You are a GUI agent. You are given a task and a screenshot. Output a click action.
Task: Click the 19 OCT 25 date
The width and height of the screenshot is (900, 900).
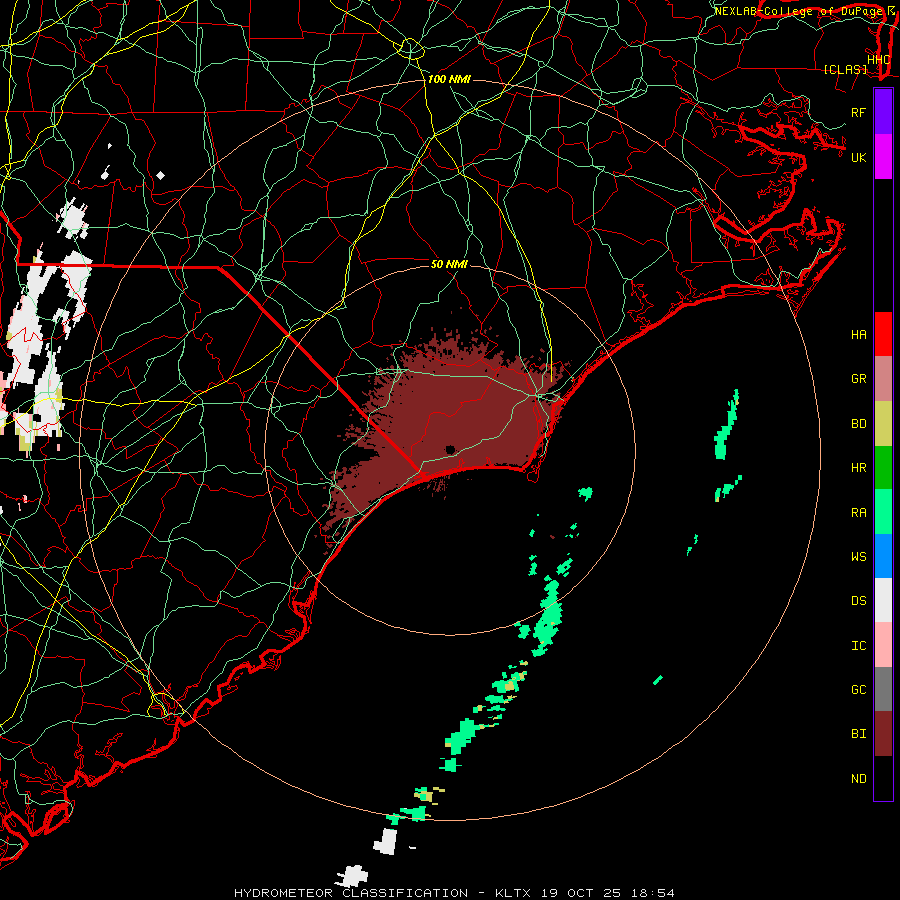[x=582, y=893]
